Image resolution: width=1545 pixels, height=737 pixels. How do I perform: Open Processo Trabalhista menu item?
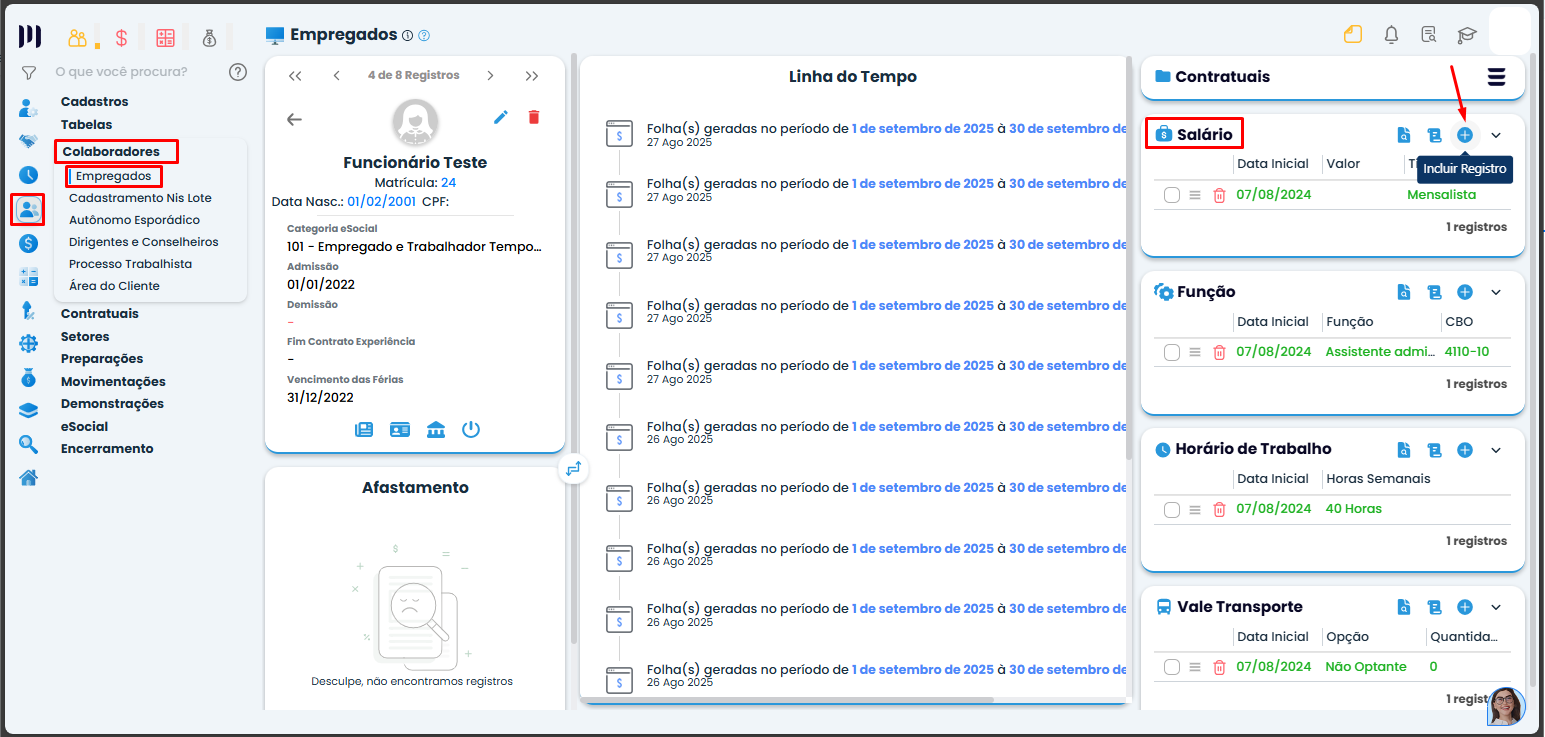click(x=130, y=264)
